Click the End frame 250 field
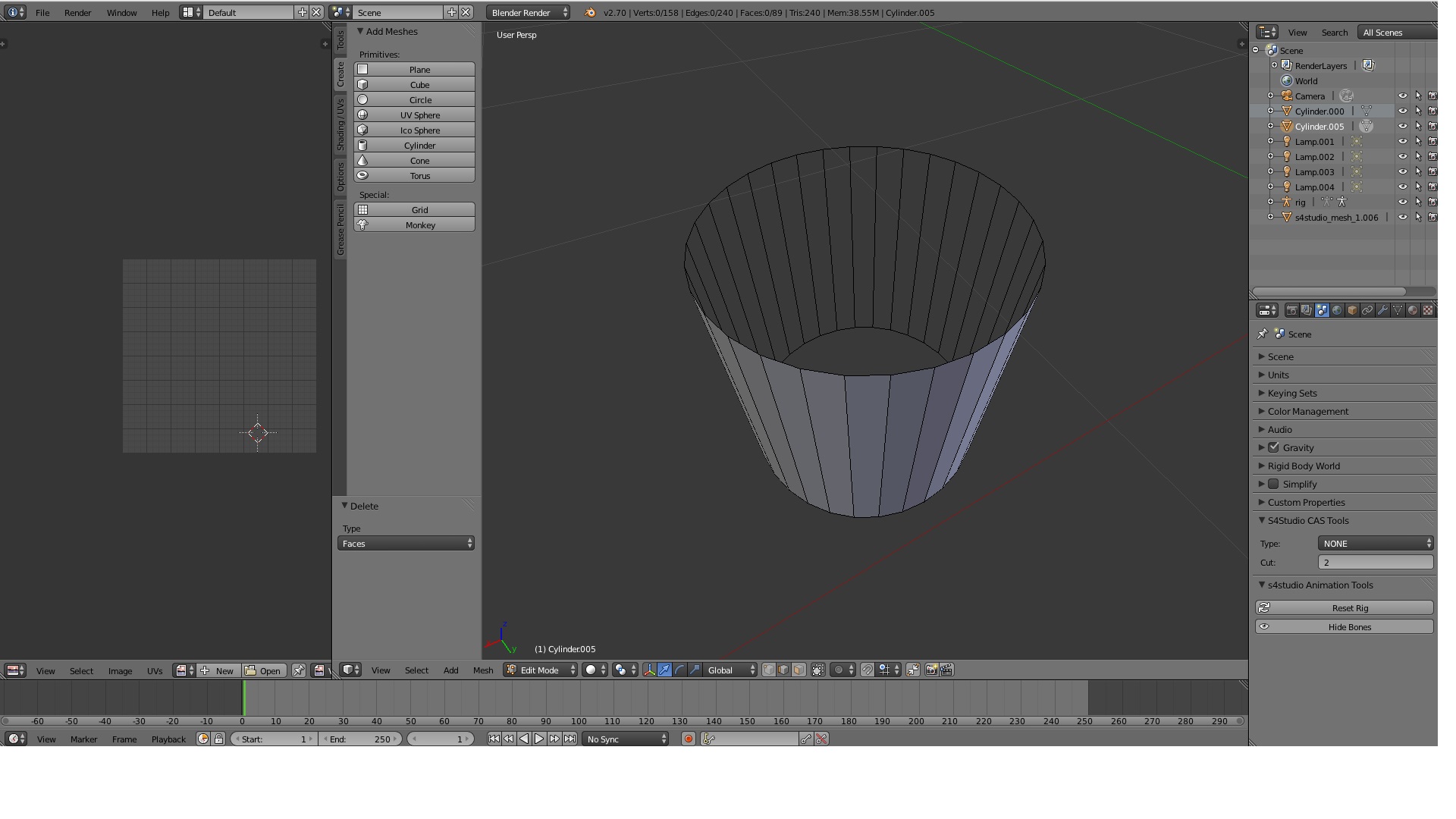The image size is (1456, 819). [360, 739]
